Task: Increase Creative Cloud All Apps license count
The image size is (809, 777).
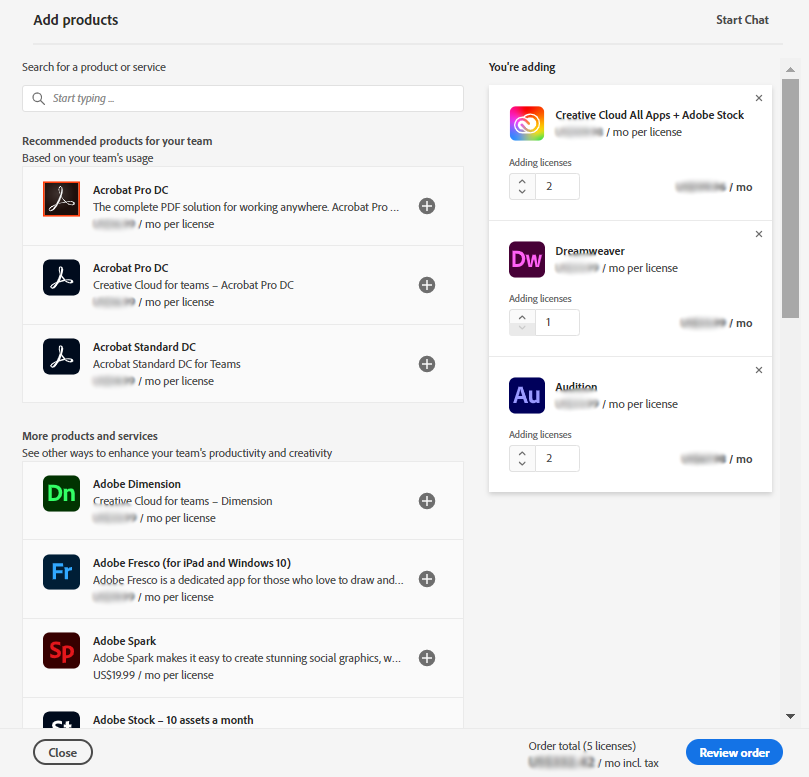Action: 521,181
